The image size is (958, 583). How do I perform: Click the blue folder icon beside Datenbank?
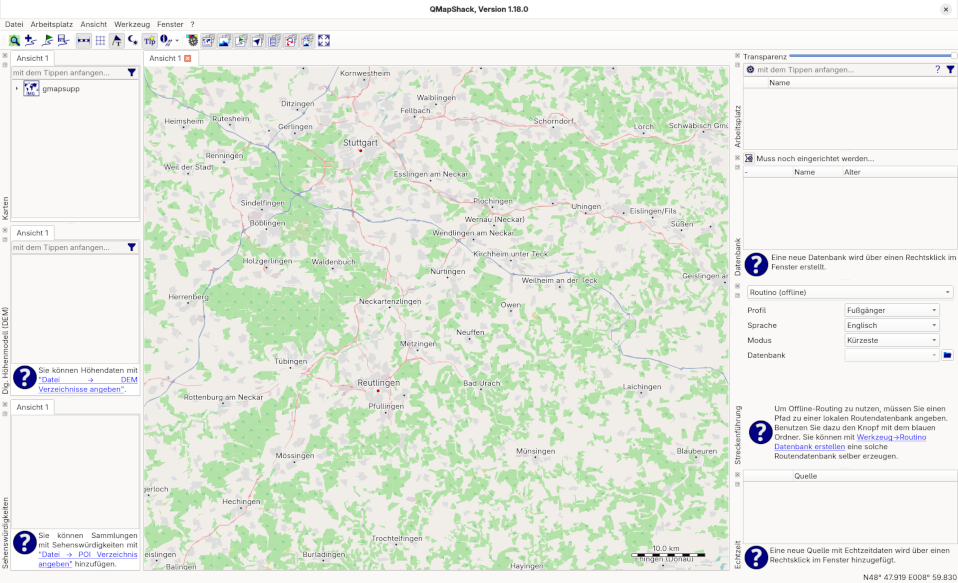(947, 355)
